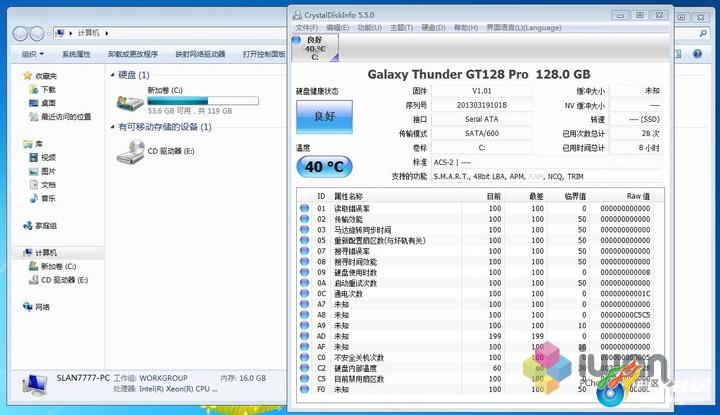
Task: Click status orb for attribute 01 读取错误率
Action: point(304,208)
